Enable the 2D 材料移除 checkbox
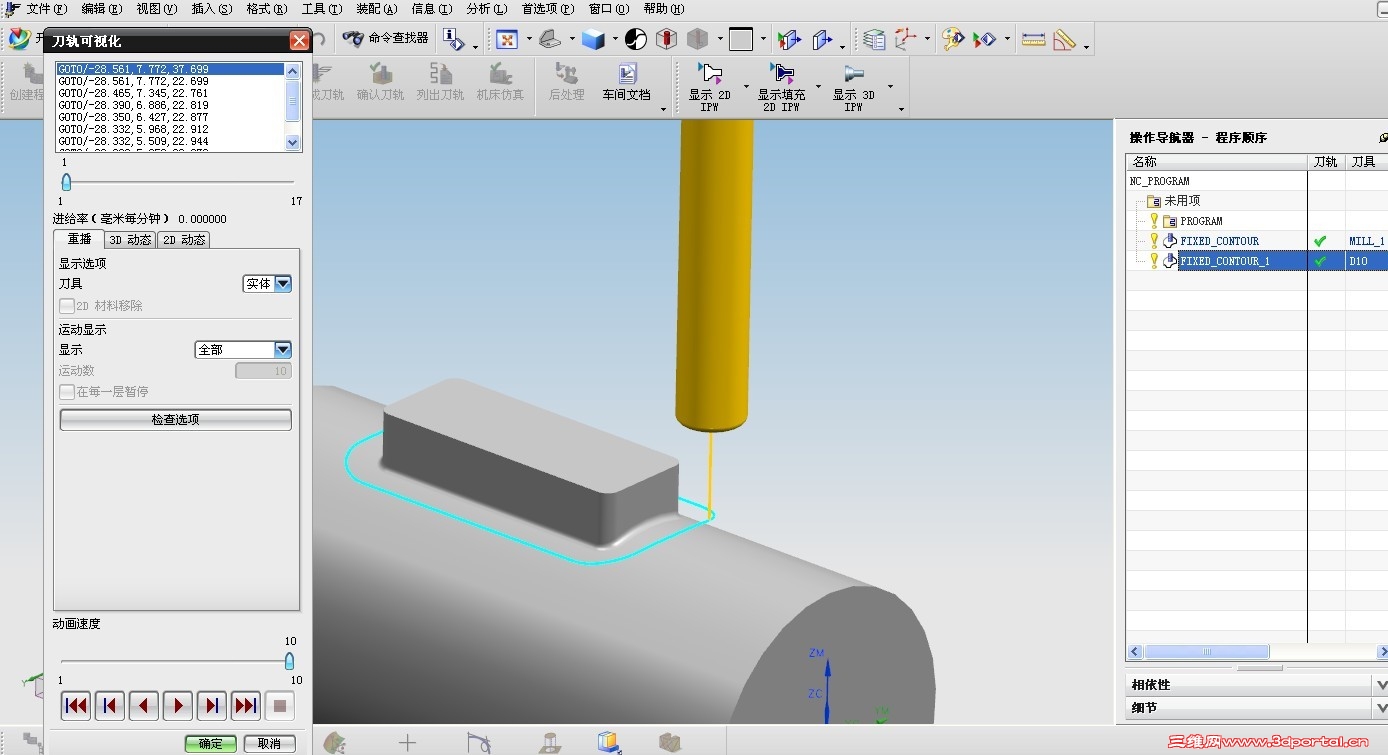This screenshot has height=755, width=1388. 67,306
